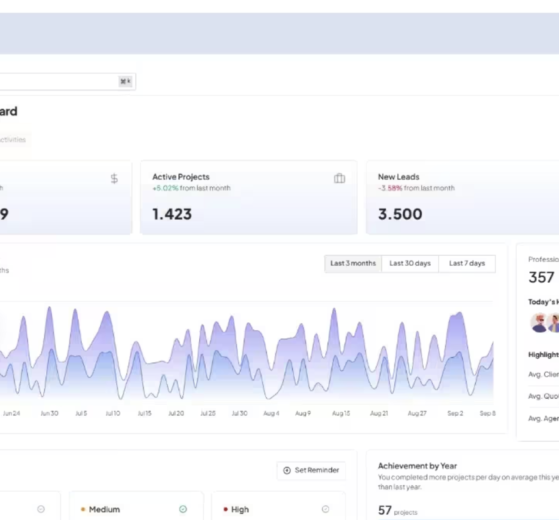Click the 57 projects achievement figure
The width and height of the screenshot is (559, 520).
398,511
